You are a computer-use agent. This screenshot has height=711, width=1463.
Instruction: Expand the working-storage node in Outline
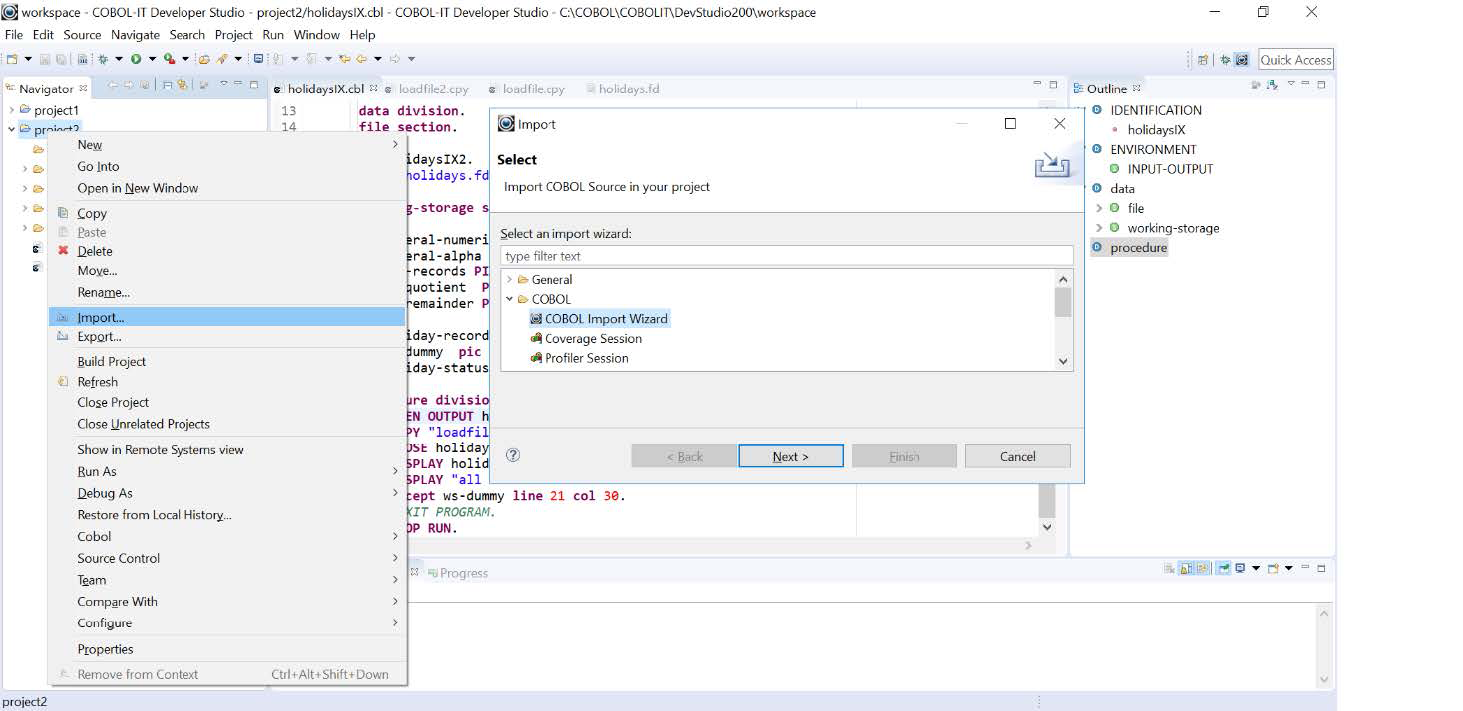click(x=1099, y=228)
